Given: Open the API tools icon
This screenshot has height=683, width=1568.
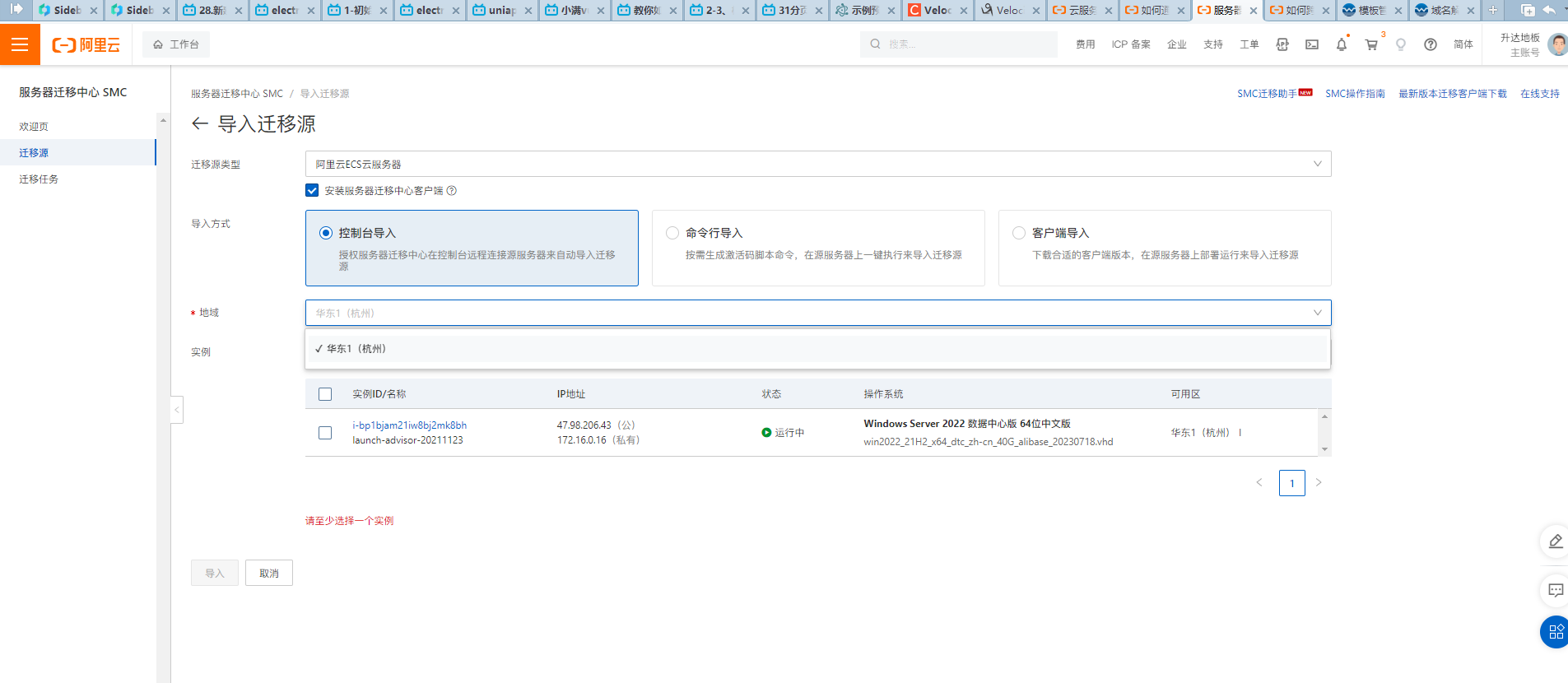Looking at the screenshot, I should point(1282,44).
